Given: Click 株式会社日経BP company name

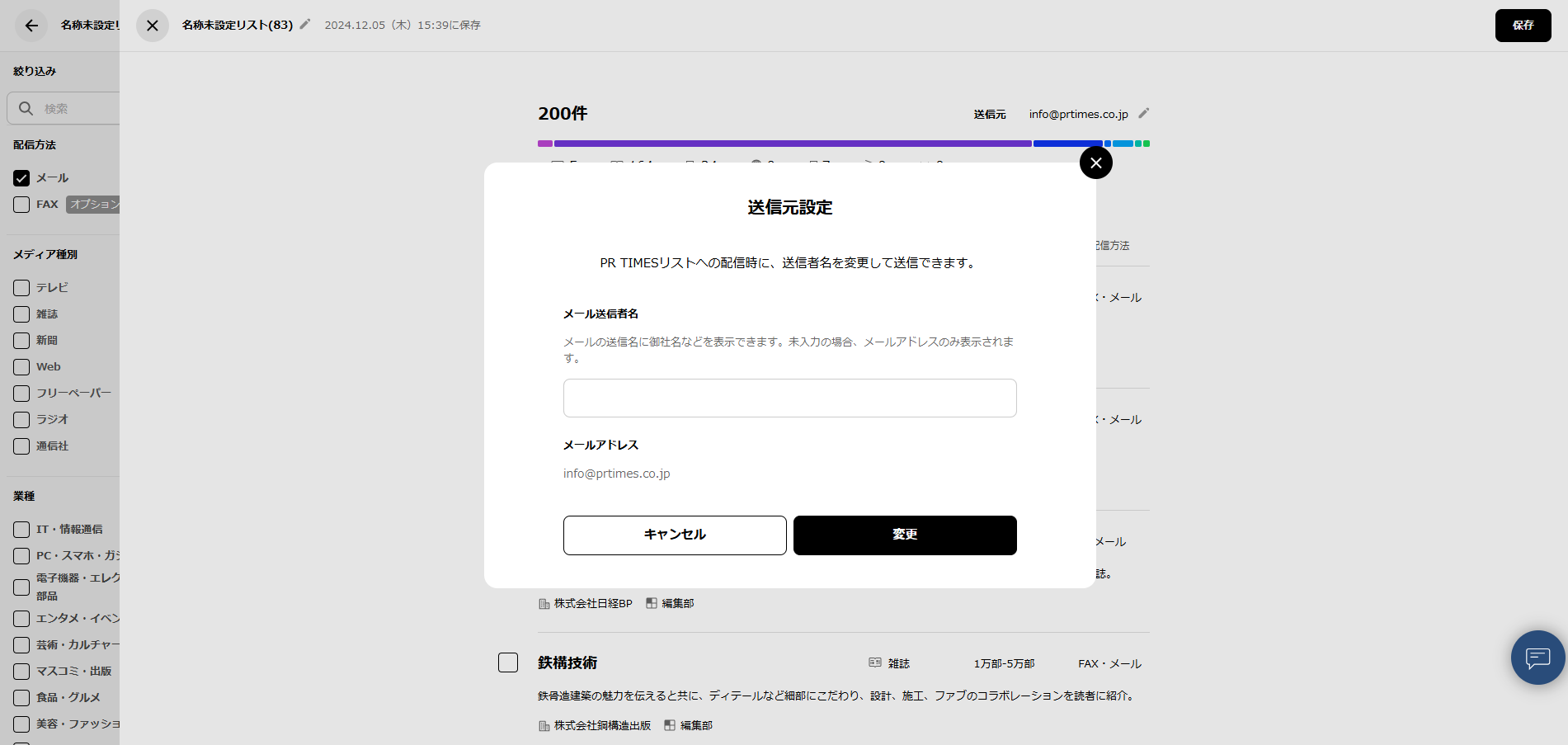Looking at the screenshot, I should pyautogui.click(x=593, y=604).
